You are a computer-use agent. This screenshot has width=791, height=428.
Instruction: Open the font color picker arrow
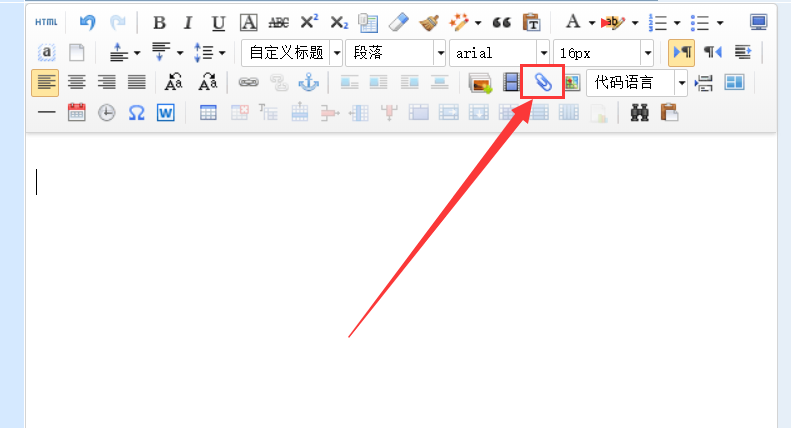[592, 22]
